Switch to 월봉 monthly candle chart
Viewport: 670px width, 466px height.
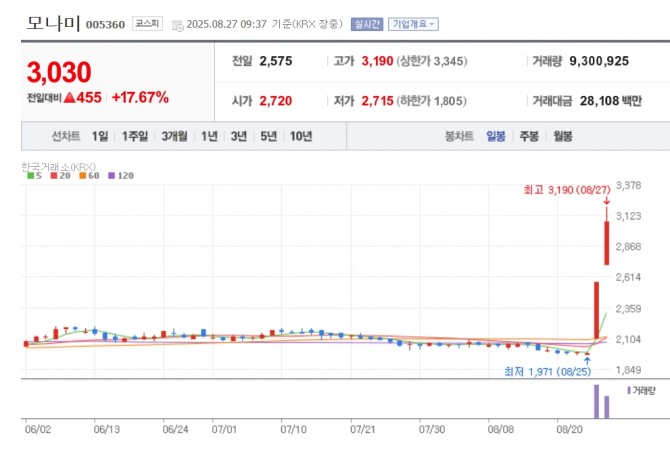pyautogui.click(x=563, y=136)
